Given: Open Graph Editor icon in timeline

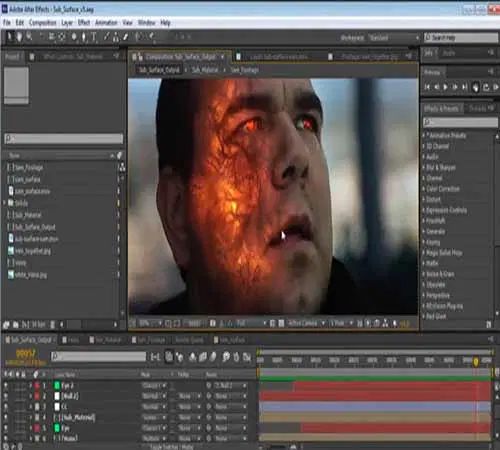Looking at the screenshot, I should pyautogui.click(x=247, y=357).
